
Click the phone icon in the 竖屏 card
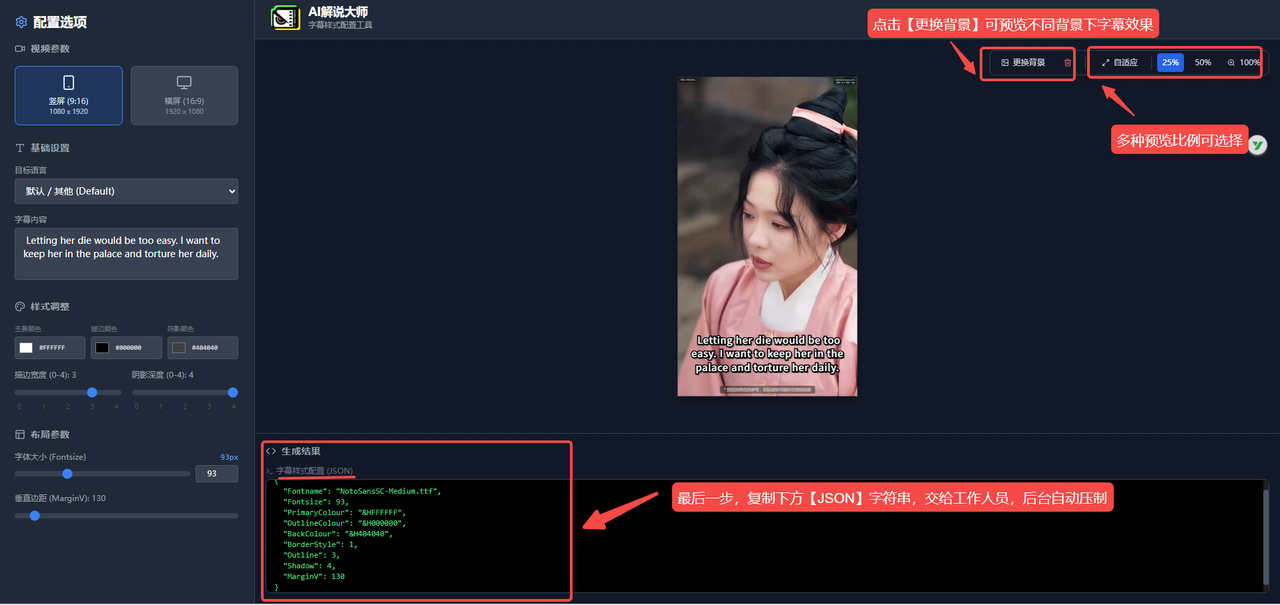pyautogui.click(x=69, y=83)
